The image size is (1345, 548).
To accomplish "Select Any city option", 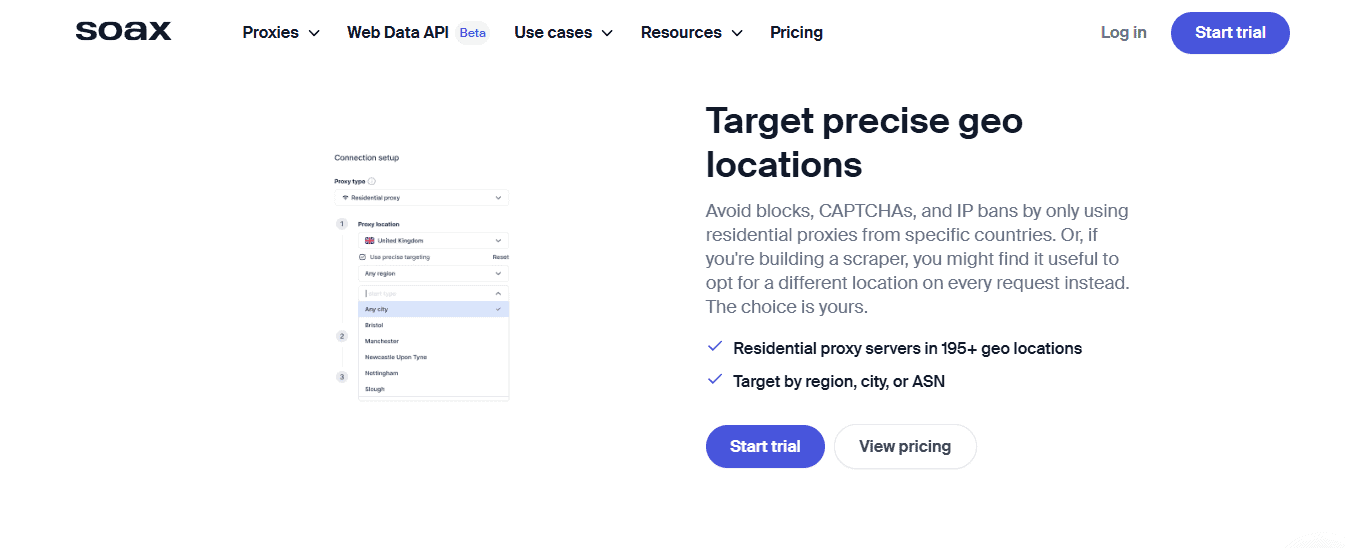I will (433, 309).
